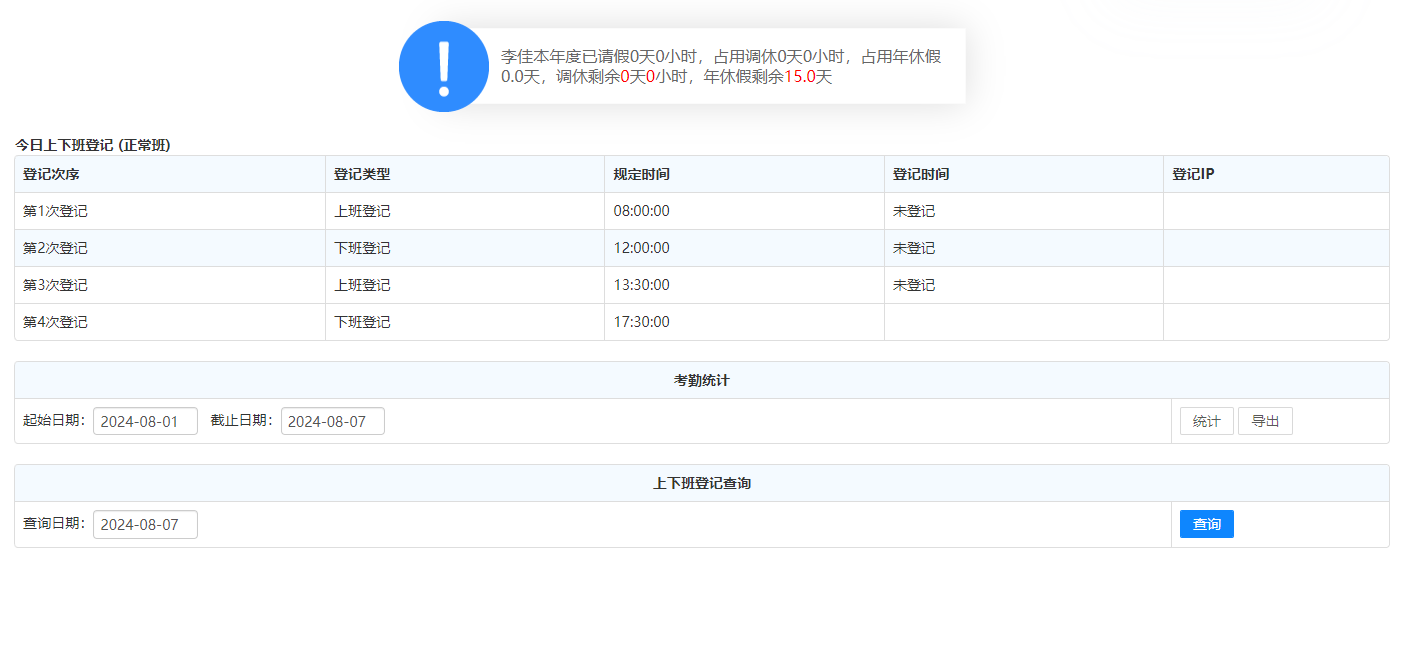Click the 统计 button

1206,421
